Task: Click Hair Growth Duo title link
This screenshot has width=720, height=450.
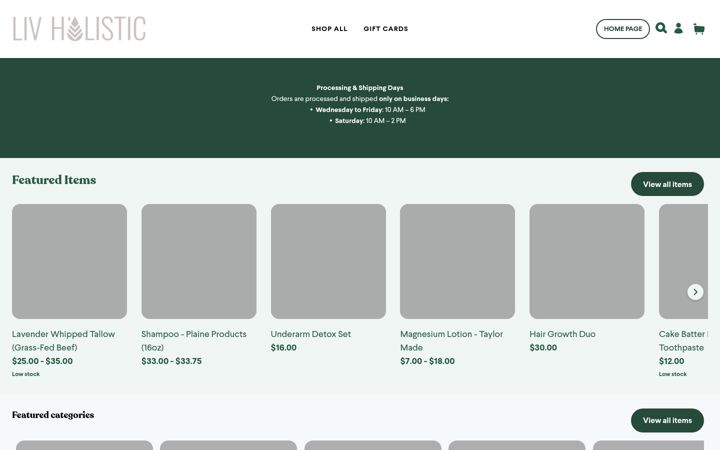Action: click(x=562, y=334)
